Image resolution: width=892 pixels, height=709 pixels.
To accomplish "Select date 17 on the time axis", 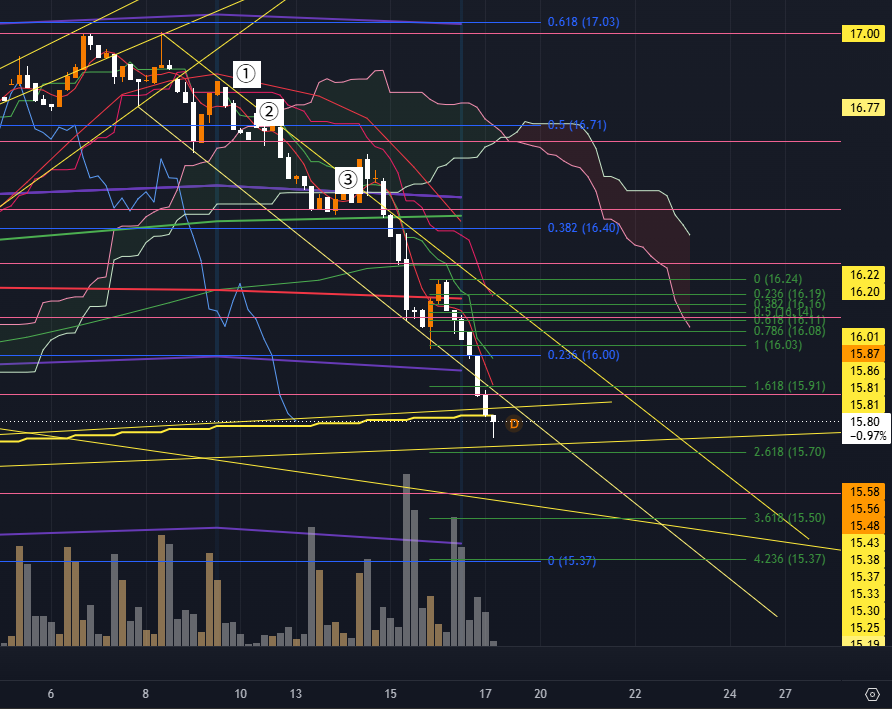I will coord(485,694).
